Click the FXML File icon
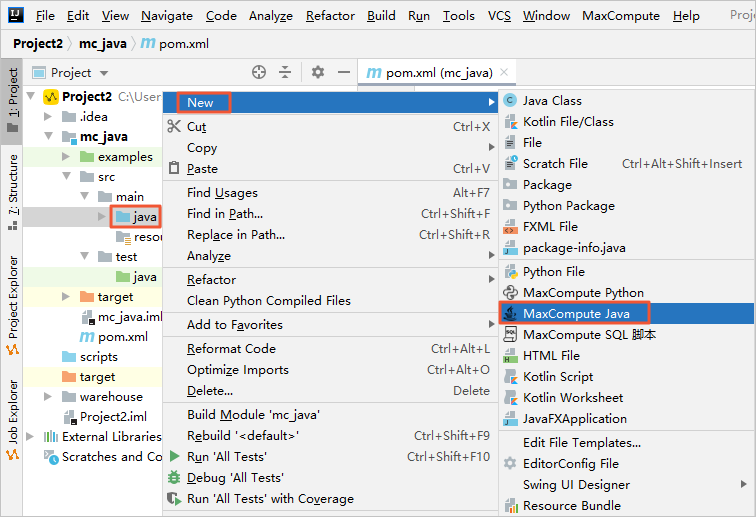Viewport: 756px width, 517px height. point(510,227)
